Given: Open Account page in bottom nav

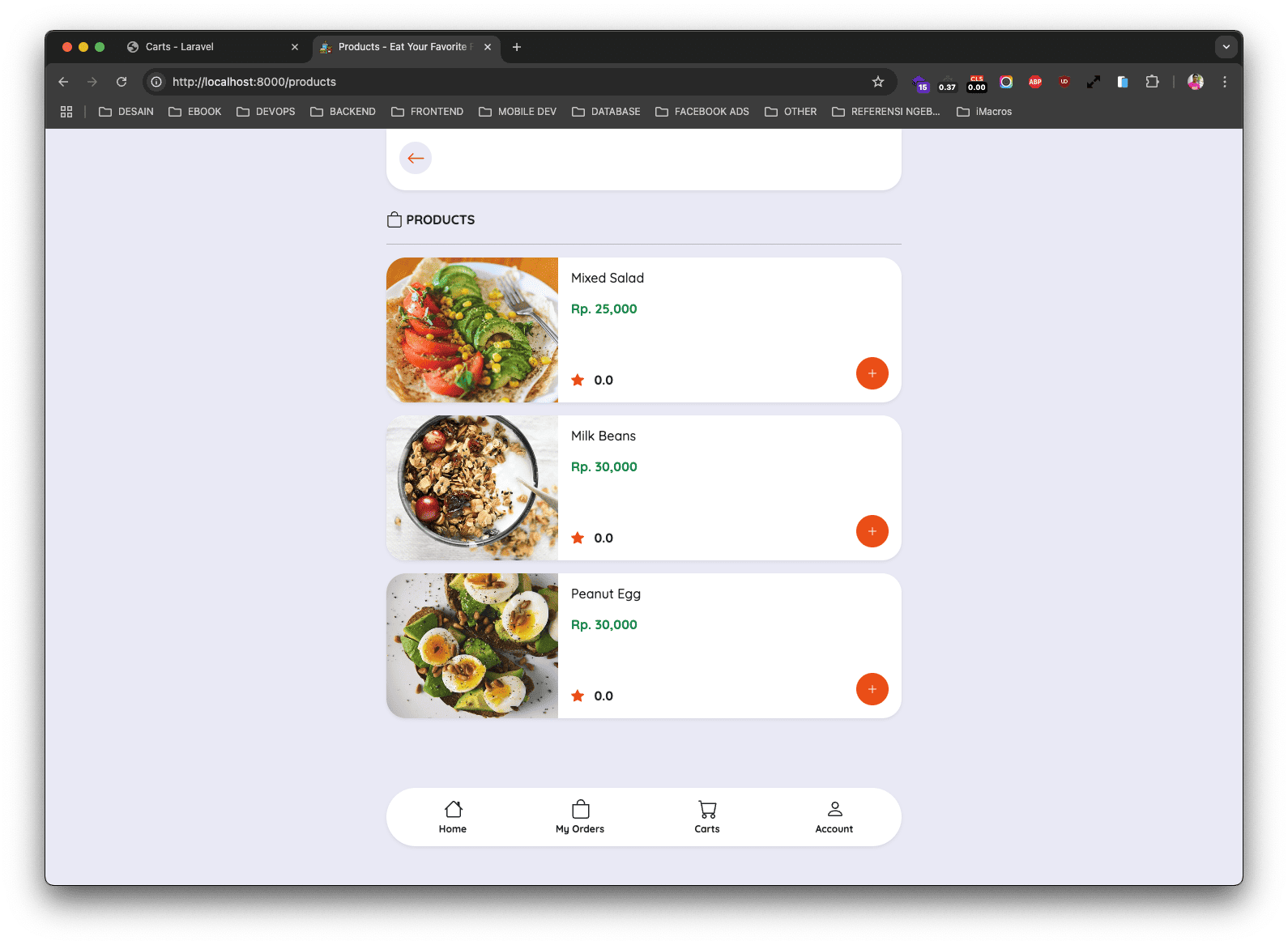Looking at the screenshot, I should [x=834, y=816].
